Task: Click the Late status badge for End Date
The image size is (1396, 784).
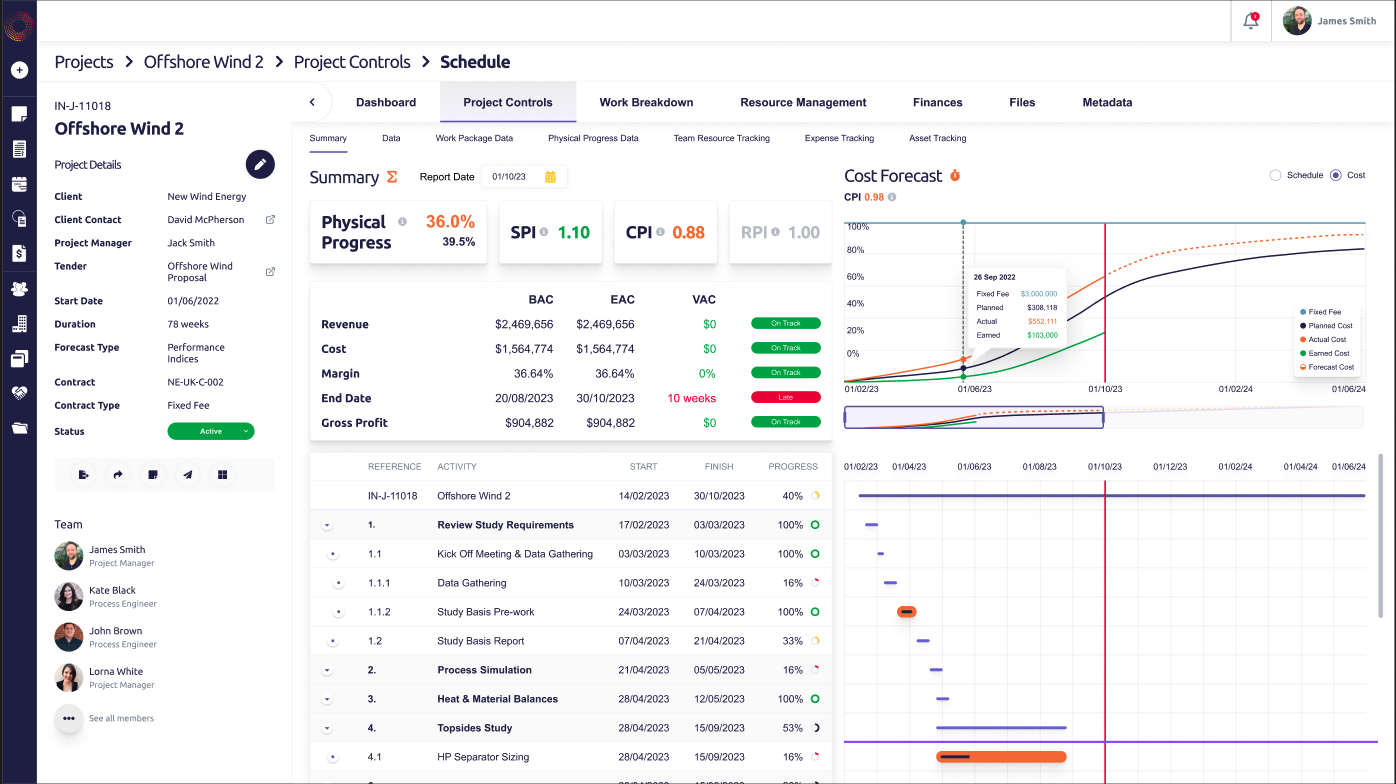Action: tap(786, 397)
